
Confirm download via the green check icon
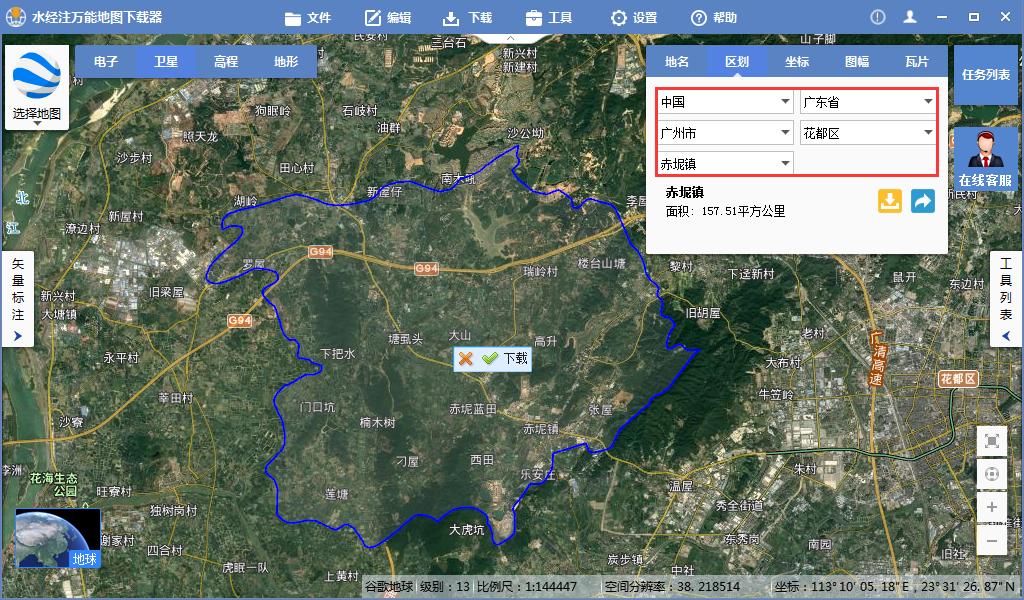pyautogui.click(x=492, y=360)
